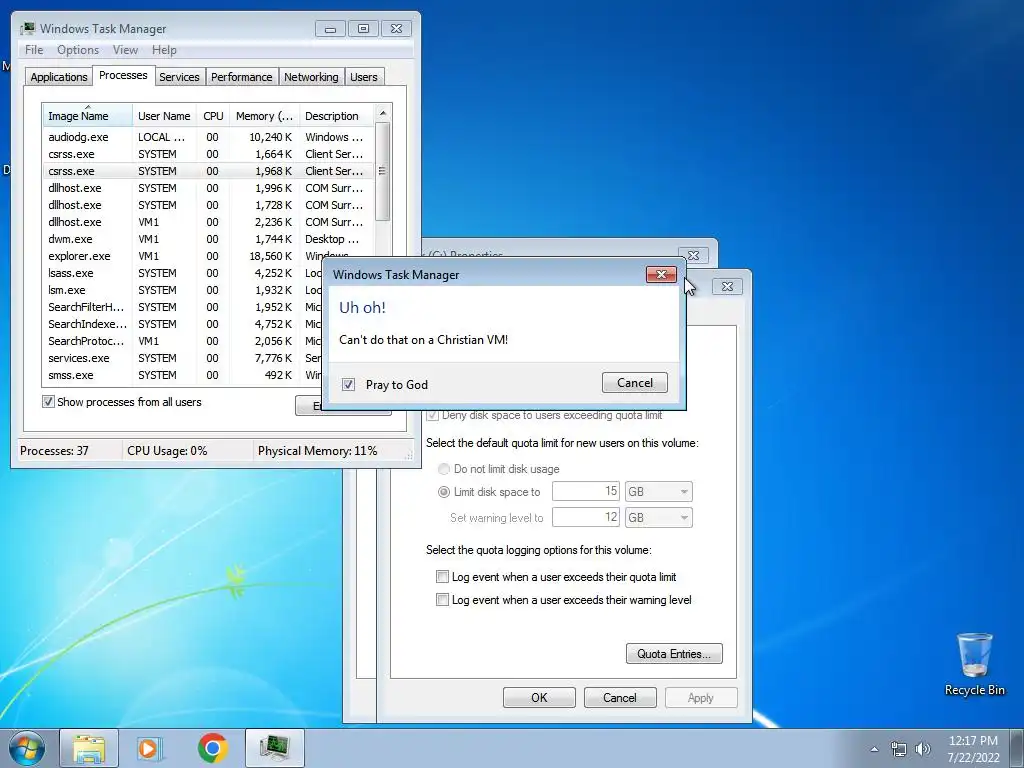Select the SearchFilterH... process row

183,307
